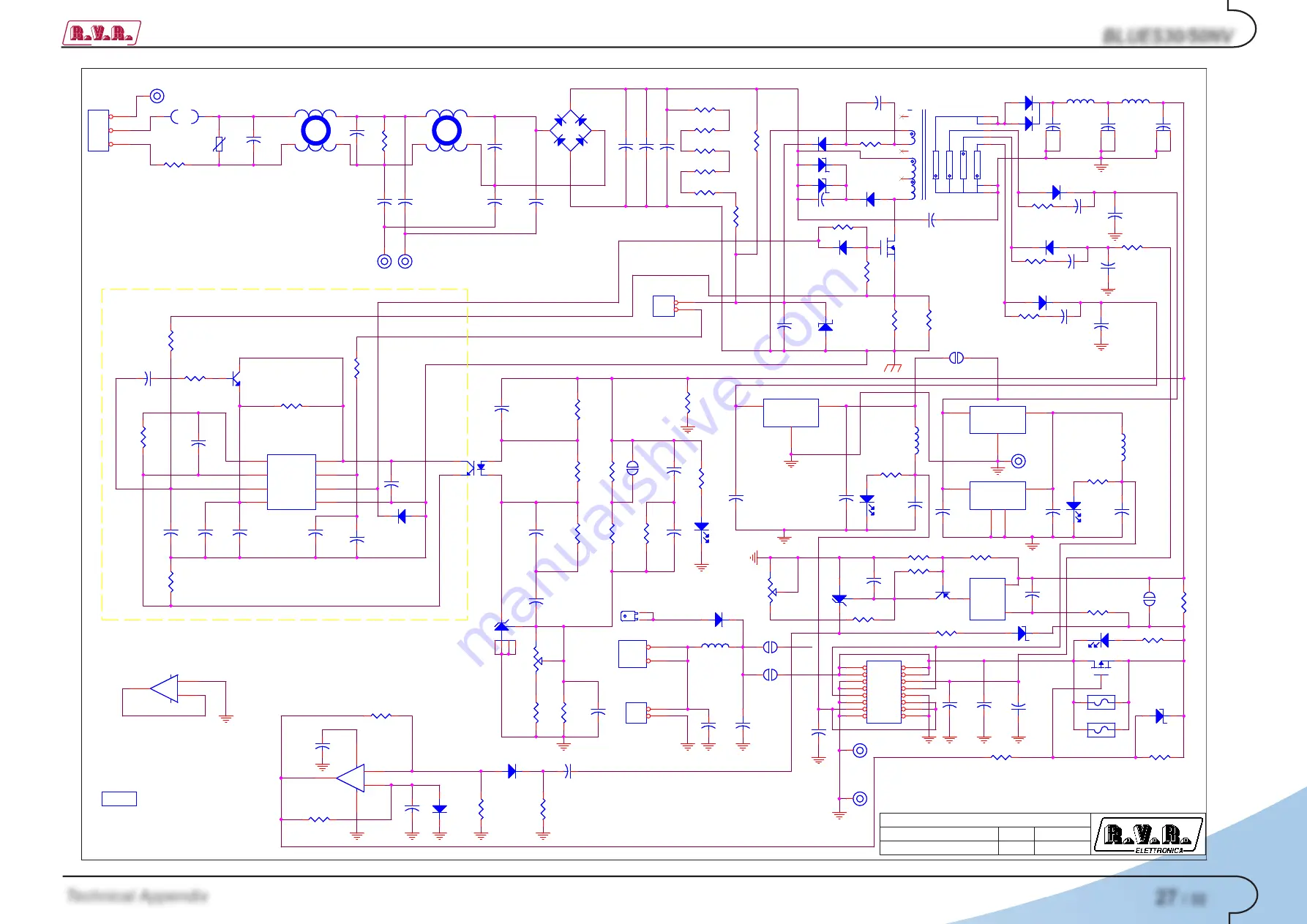Select the fuse symbol on the mains line
The width and height of the screenshot is (1307, 924).
[x=184, y=116]
